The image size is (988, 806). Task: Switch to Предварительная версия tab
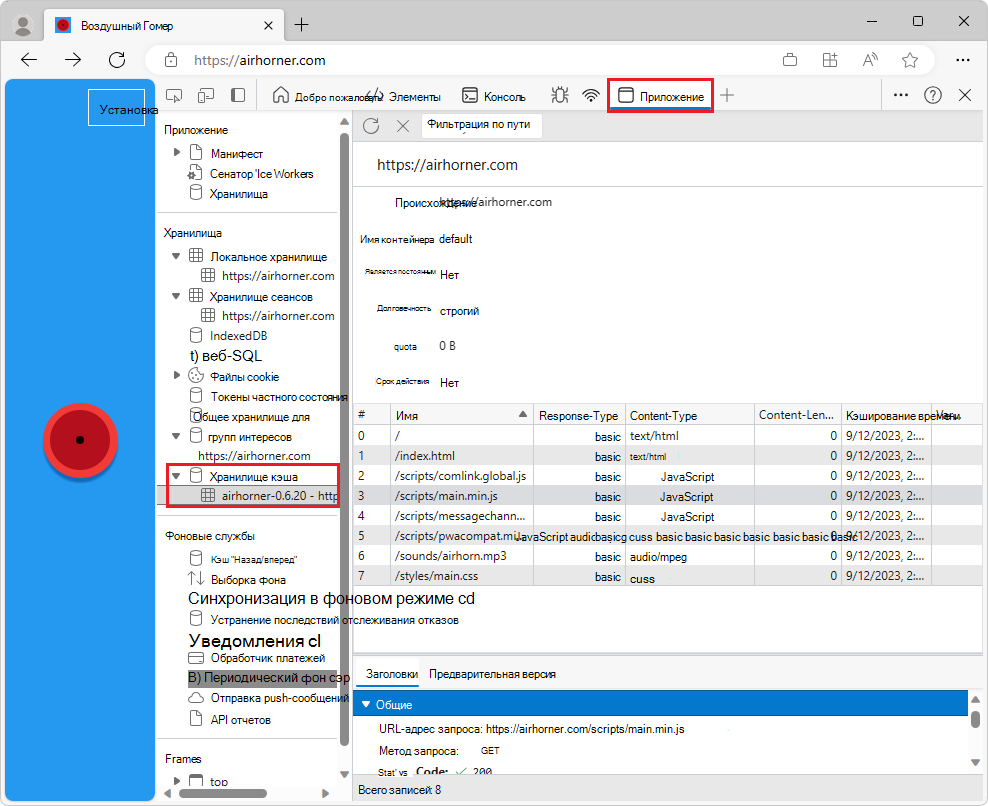click(x=492, y=674)
